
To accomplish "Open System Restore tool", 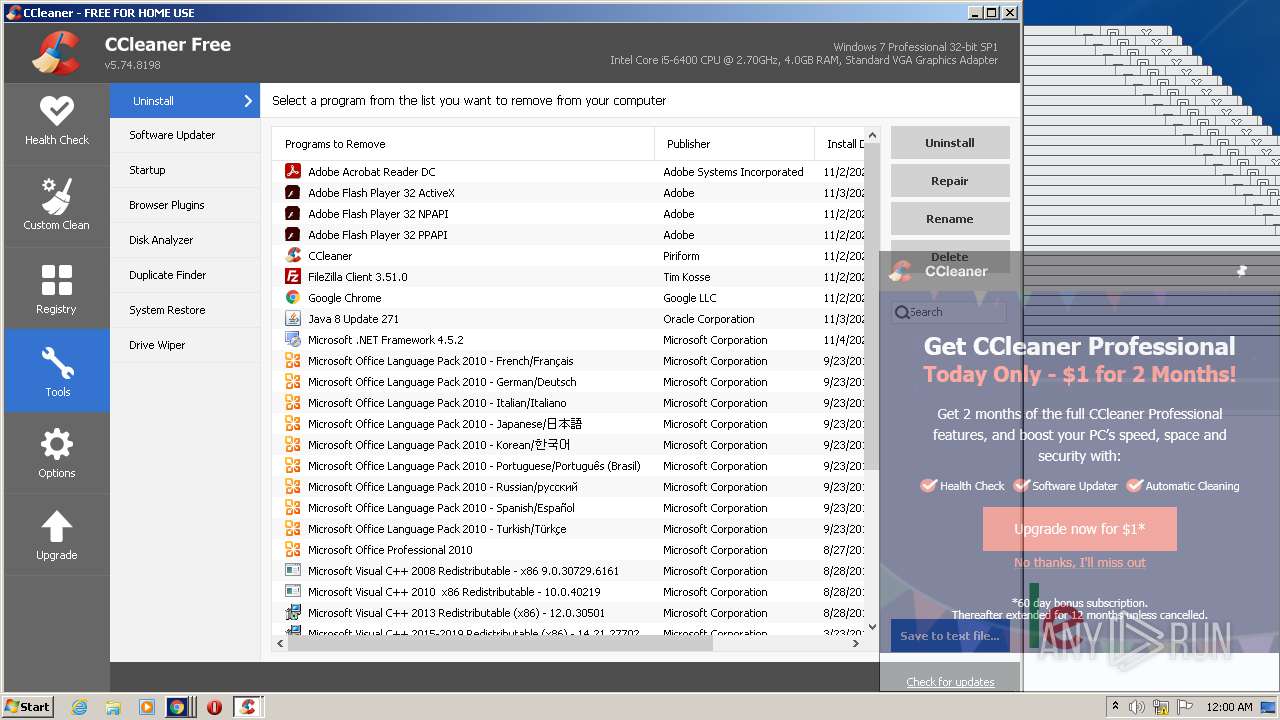I will click(185, 310).
